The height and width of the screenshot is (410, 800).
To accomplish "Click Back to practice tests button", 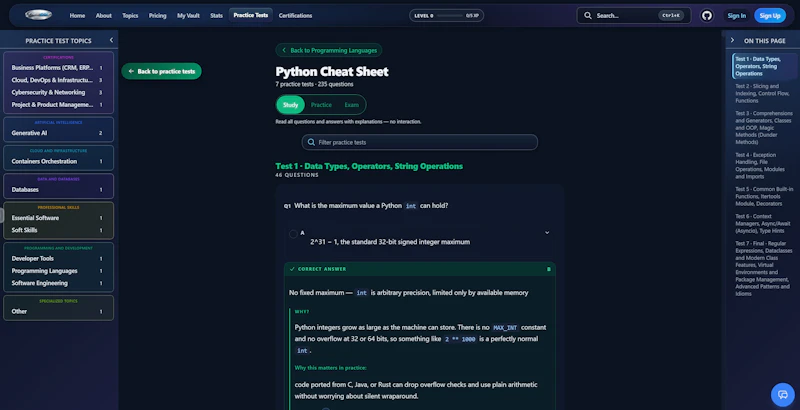I will click(x=161, y=71).
